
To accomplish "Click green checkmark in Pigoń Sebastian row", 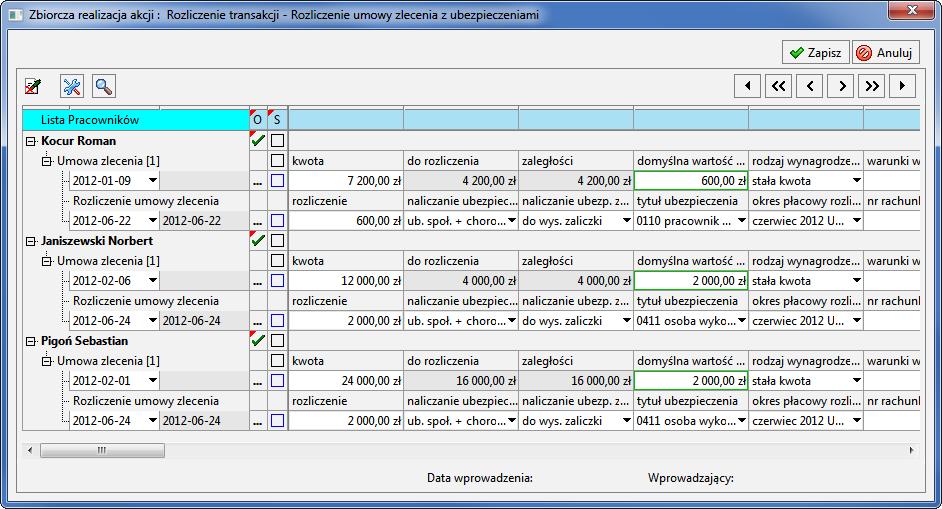I will coord(258,341).
